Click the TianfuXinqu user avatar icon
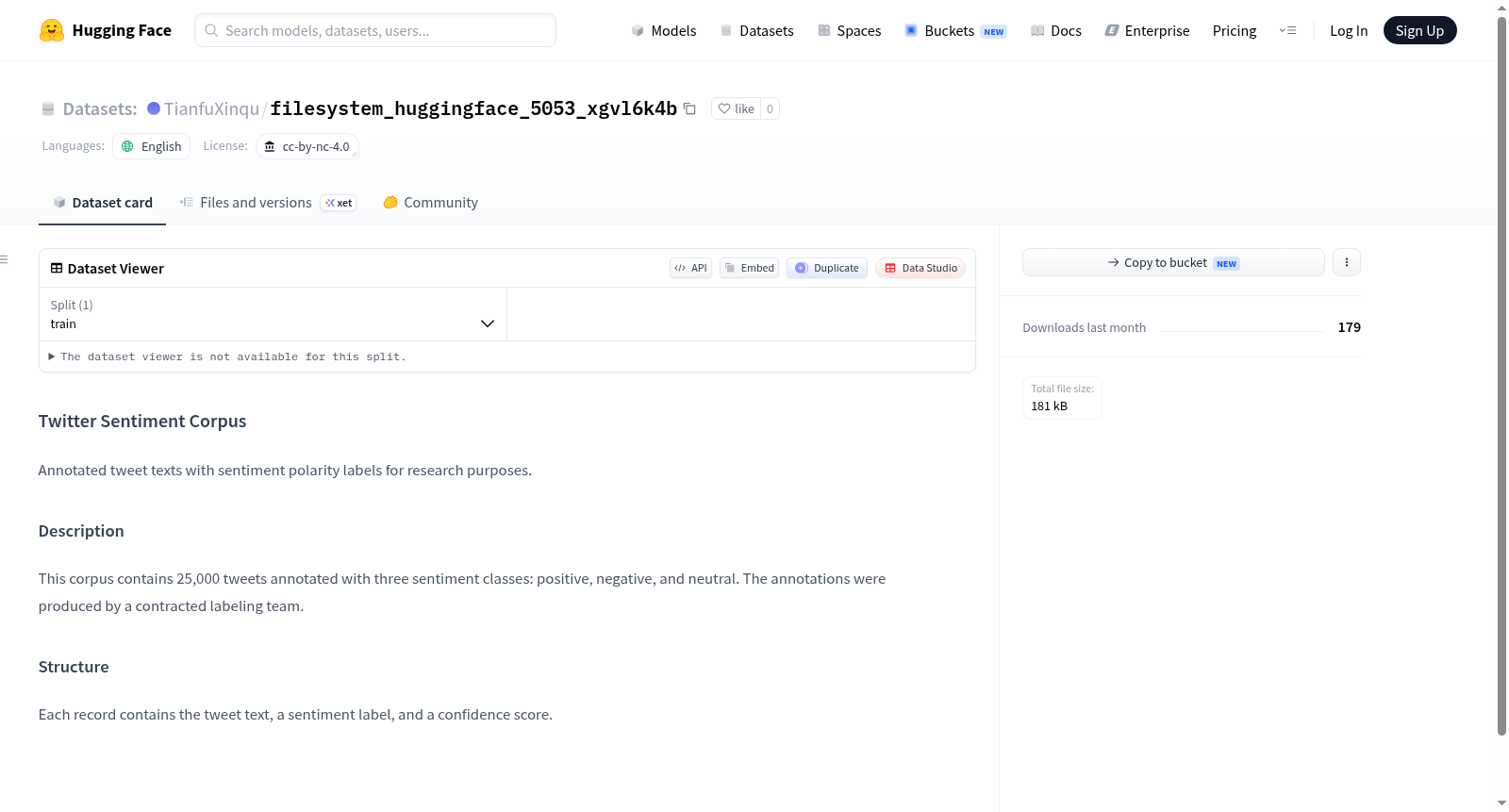Screen dimensions: 1509x812 coord(154,108)
